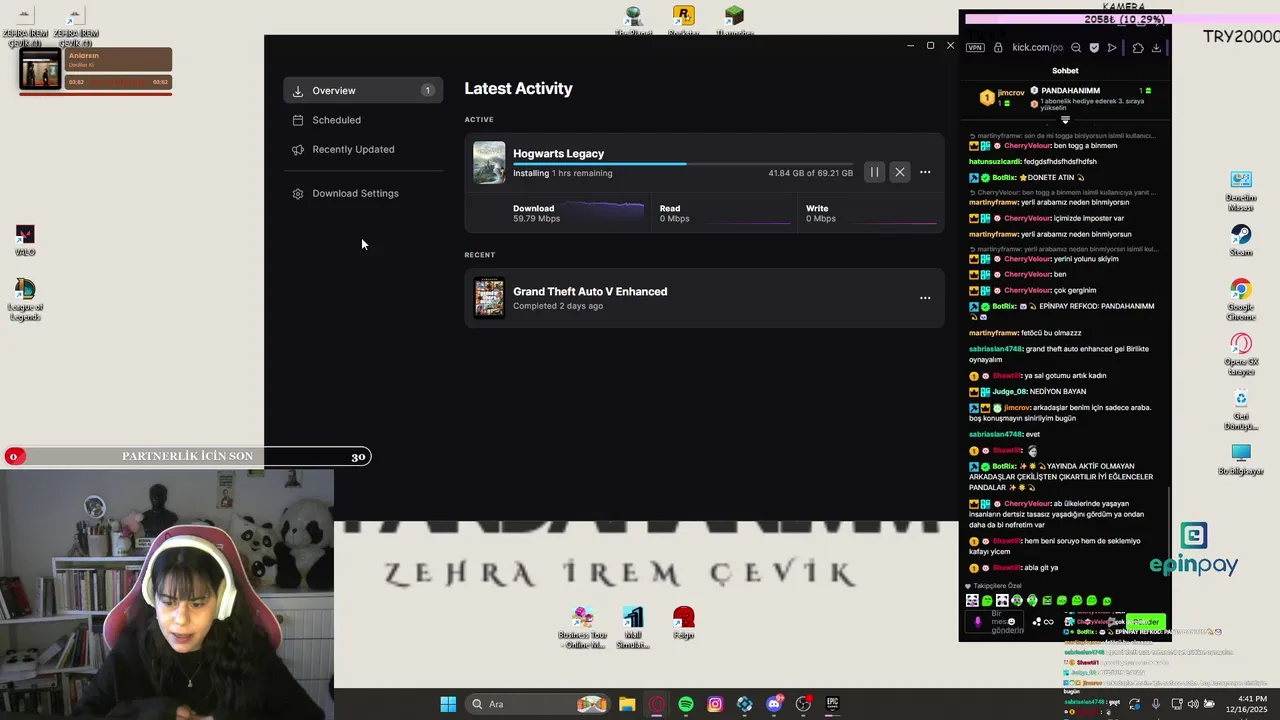
Task: Click the volume icon in system tray
Action: pyautogui.click(x=1192, y=704)
